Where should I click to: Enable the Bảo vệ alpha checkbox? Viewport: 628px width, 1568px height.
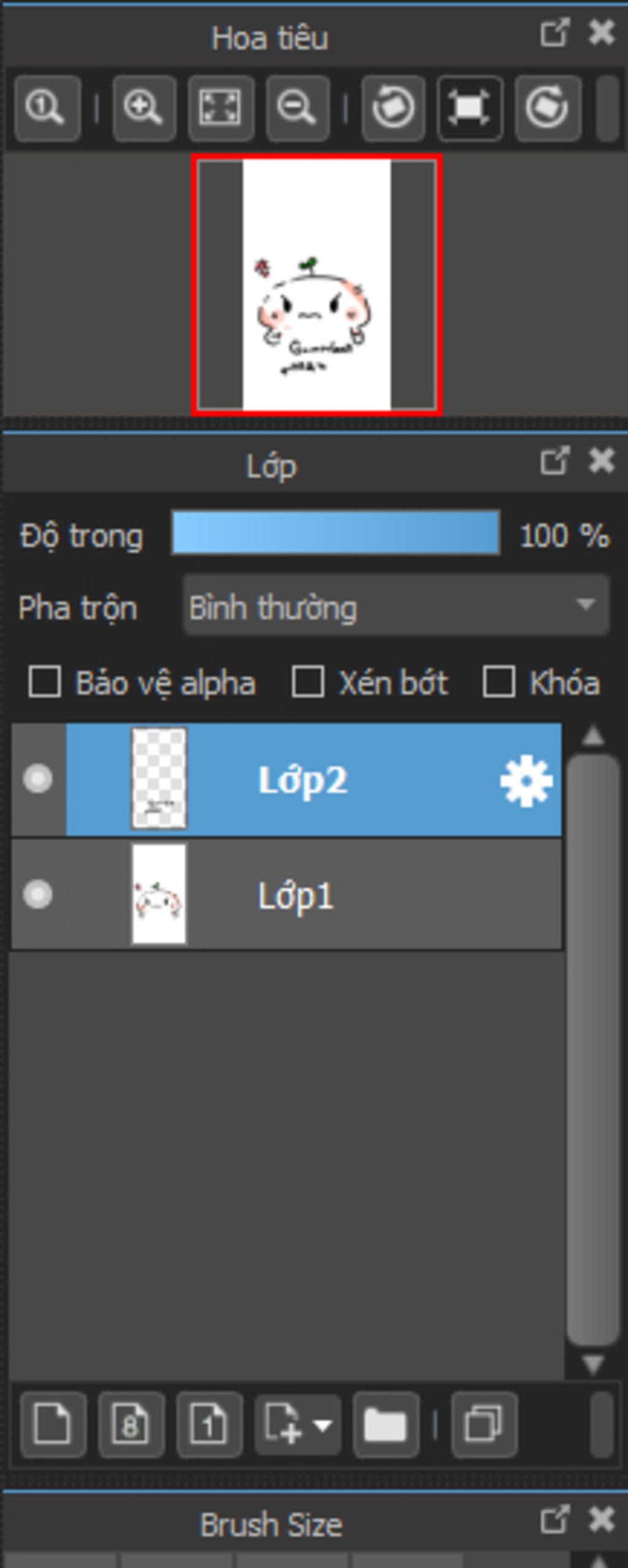click(45, 682)
